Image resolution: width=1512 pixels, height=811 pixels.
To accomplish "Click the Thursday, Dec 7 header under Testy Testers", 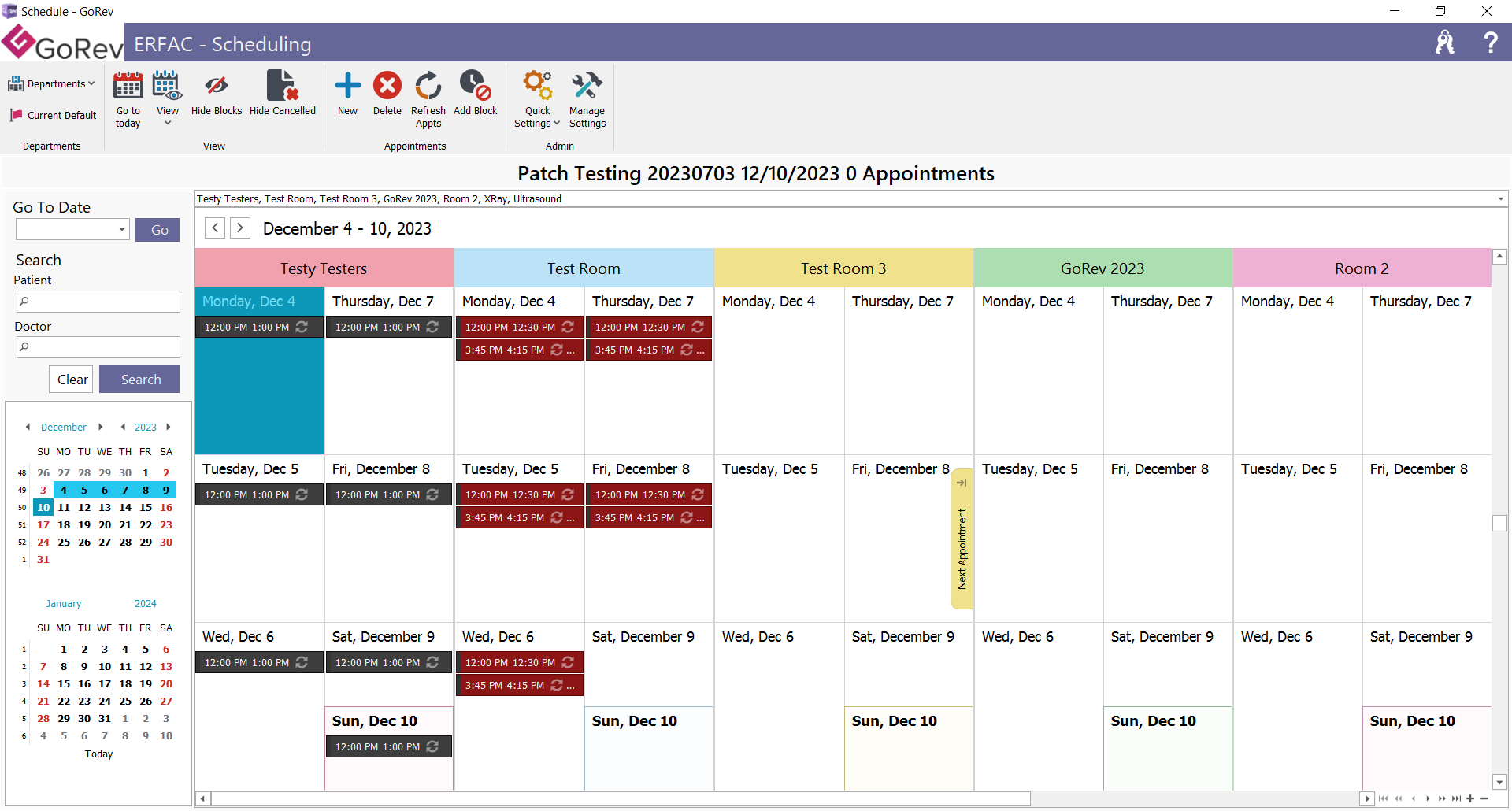I will coord(383,302).
